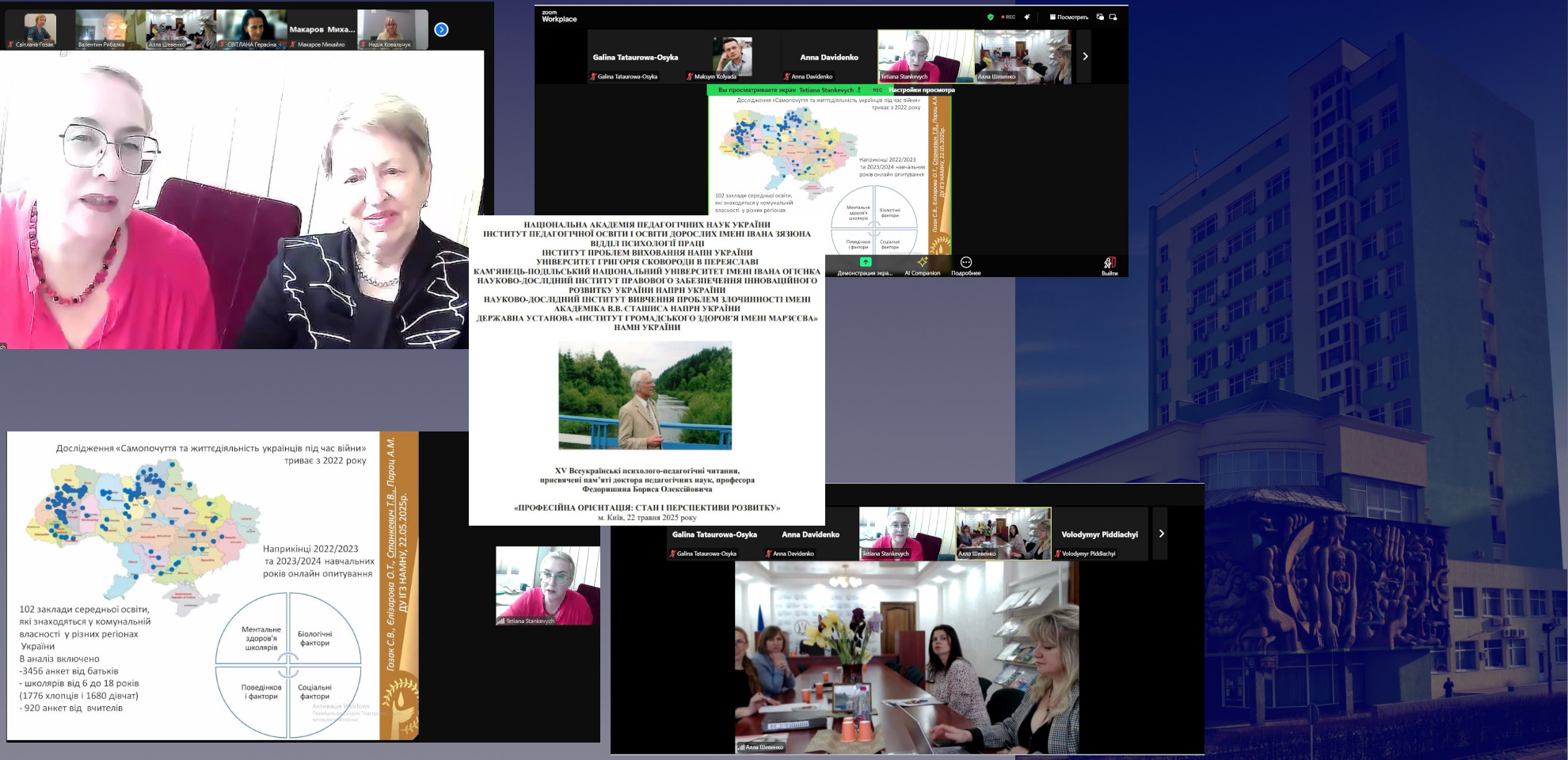
Task: Click the conference theme «ПРОФЕСІЙНА ОРІЄНТАЦІЯ: СТАН І ПЕРСПЕКТИВИ РОЗВИТКУ»
Action: click(647, 507)
